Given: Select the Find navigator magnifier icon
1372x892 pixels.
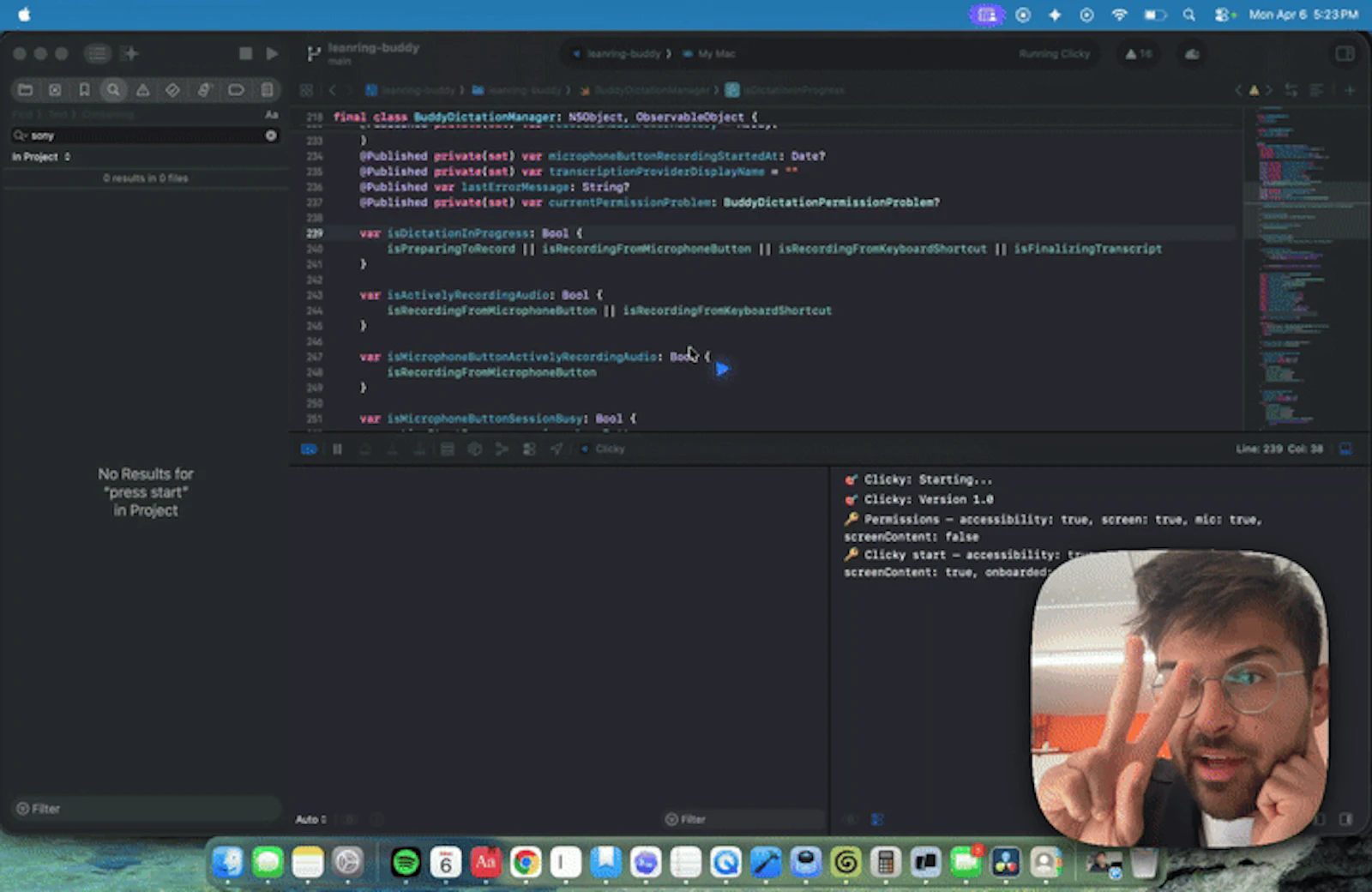Looking at the screenshot, I should coord(113,90).
